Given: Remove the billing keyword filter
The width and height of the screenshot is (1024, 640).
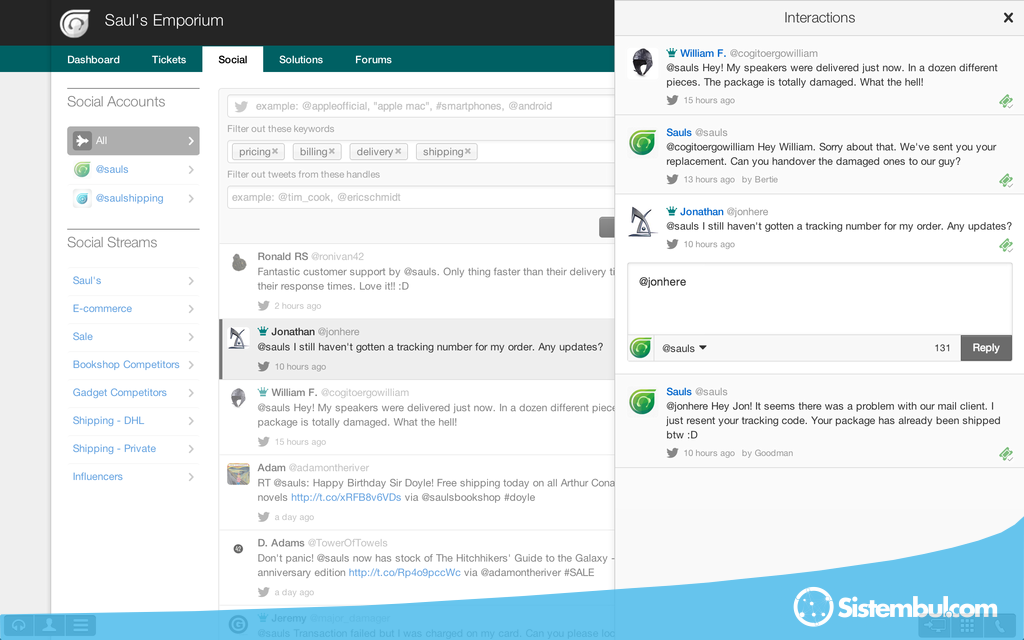Looking at the screenshot, I should [x=332, y=151].
